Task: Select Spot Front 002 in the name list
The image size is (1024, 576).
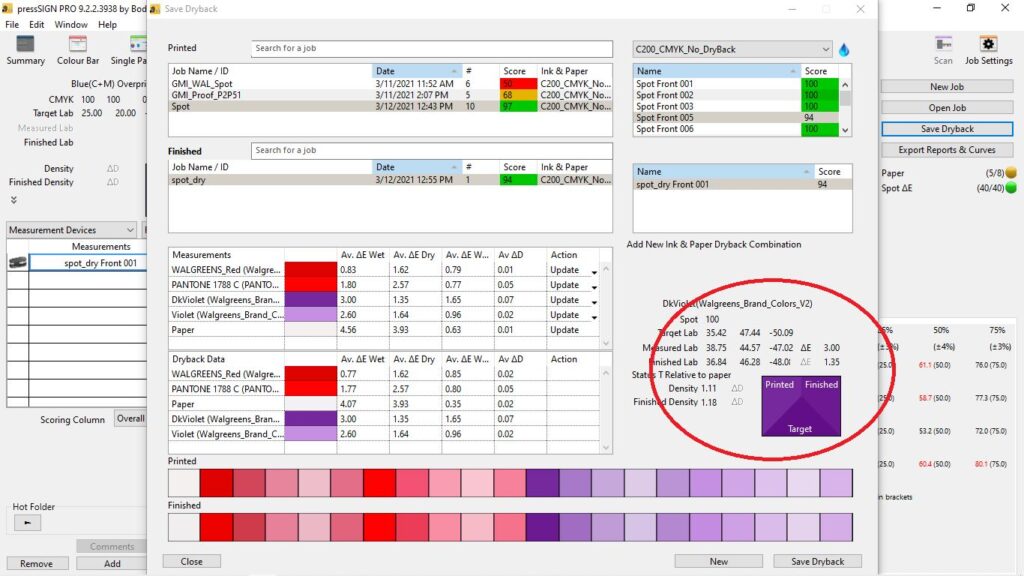Action: pyautogui.click(x=736, y=95)
